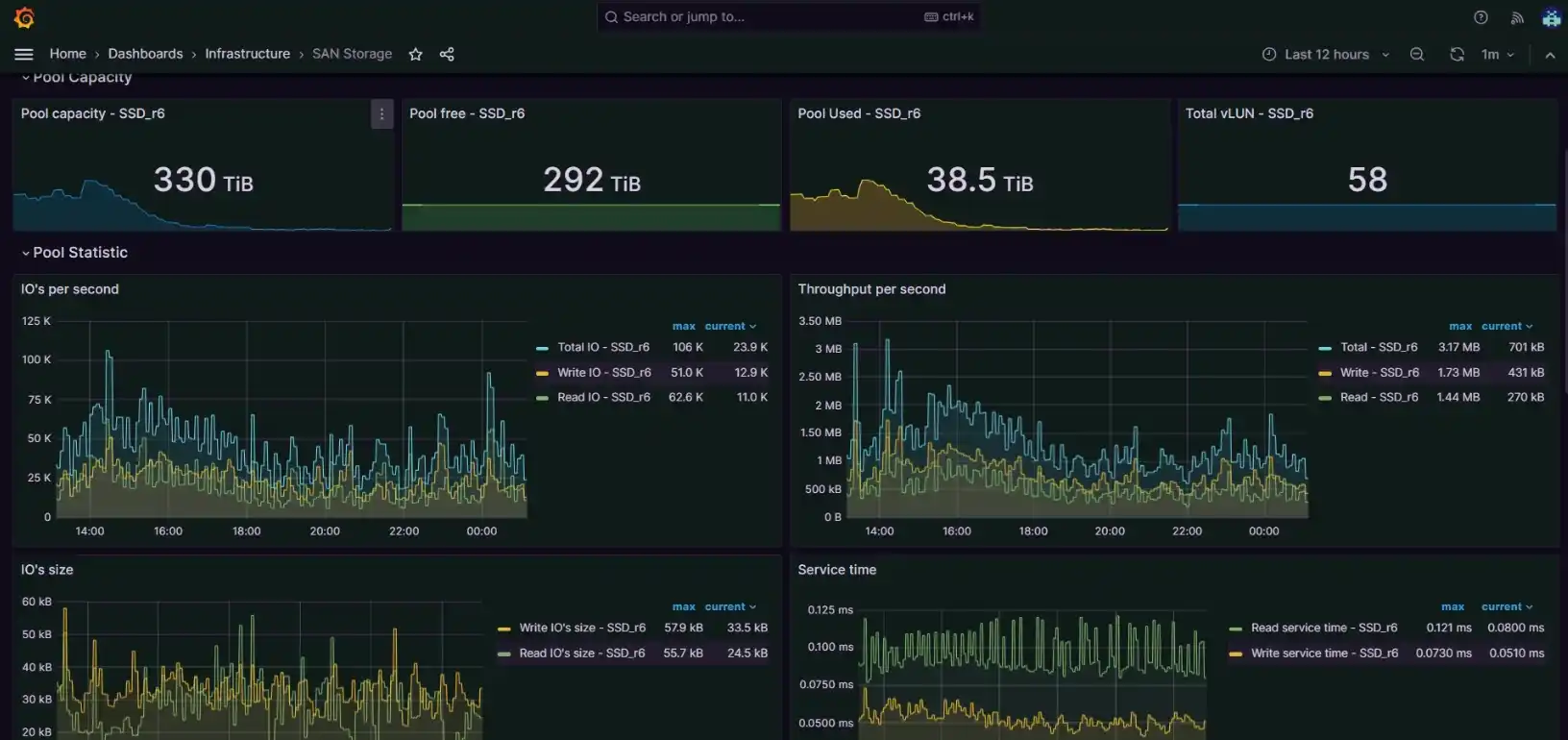Share the dashboard via share icon

447,54
